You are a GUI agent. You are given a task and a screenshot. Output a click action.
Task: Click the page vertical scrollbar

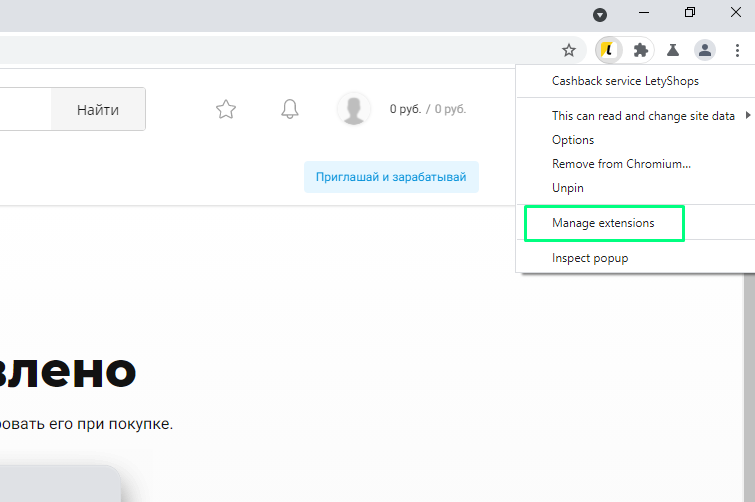749,387
